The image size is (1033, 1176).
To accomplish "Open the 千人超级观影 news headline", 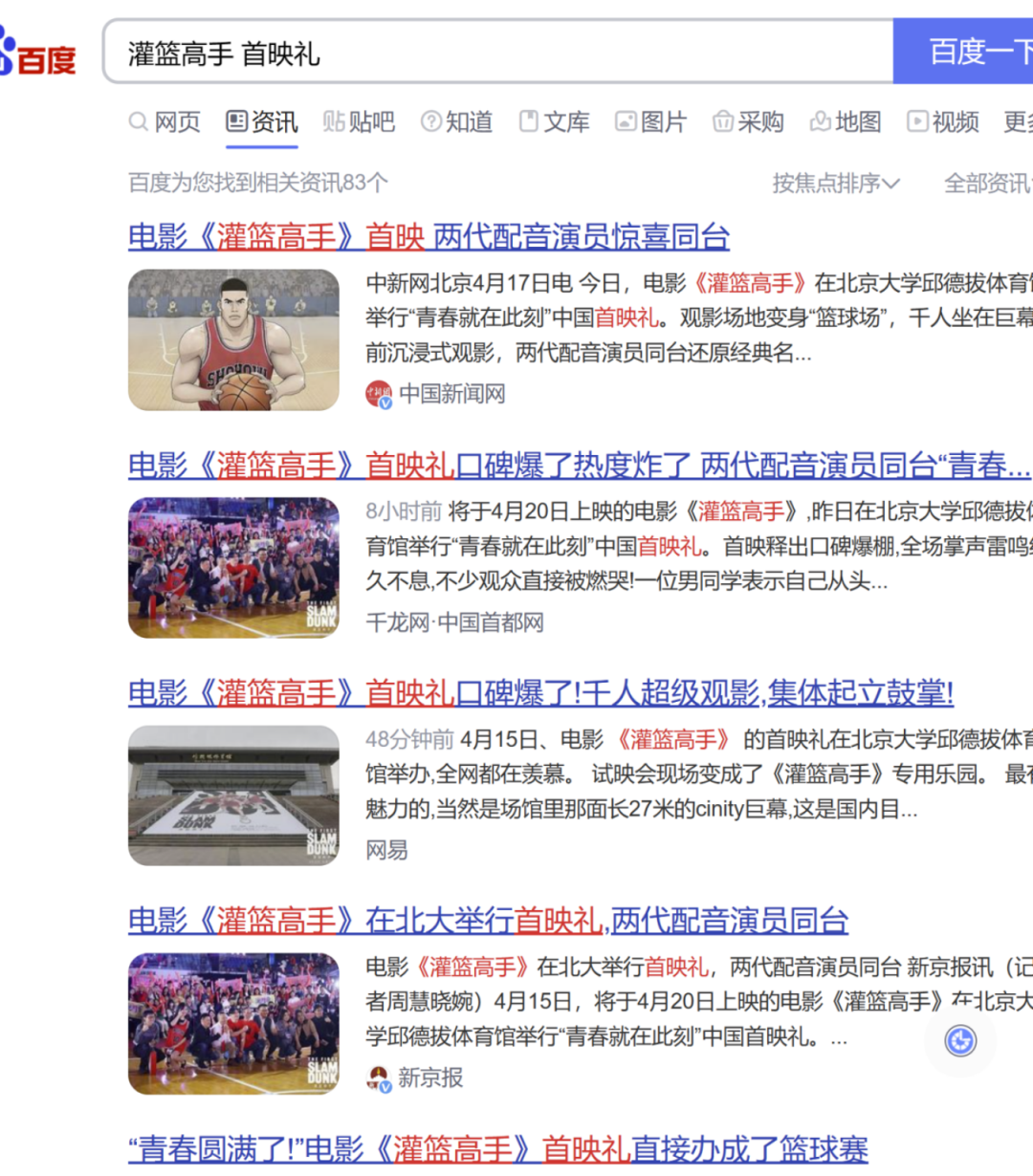I will click(540, 692).
